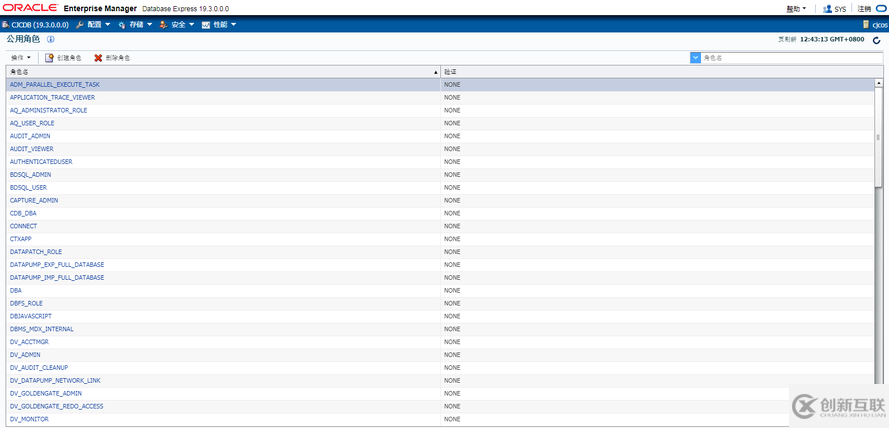Click NONE in the CONNECT row
The image size is (889, 428).
452,226
